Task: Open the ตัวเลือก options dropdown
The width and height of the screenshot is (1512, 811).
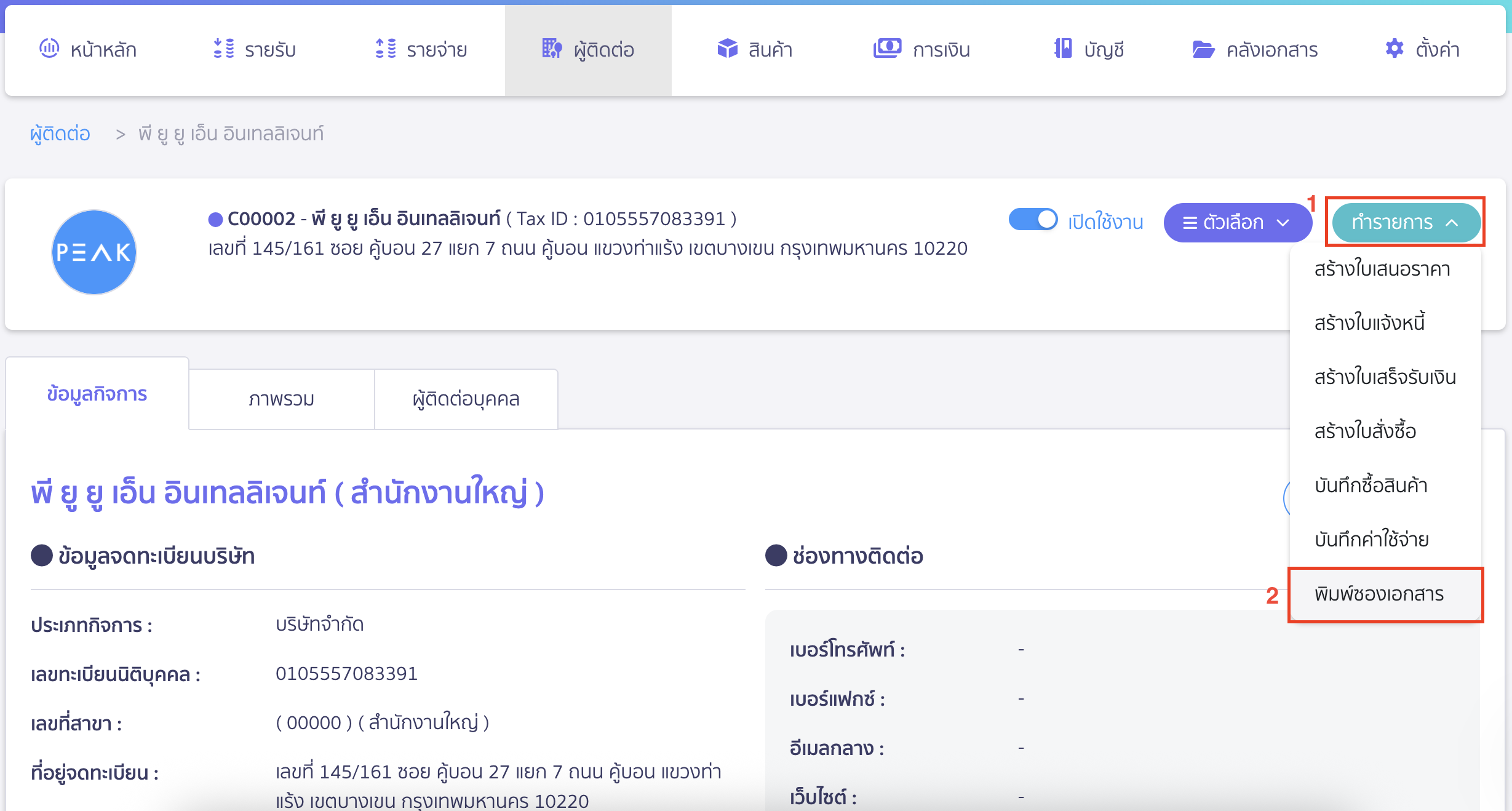Action: coord(1237,223)
